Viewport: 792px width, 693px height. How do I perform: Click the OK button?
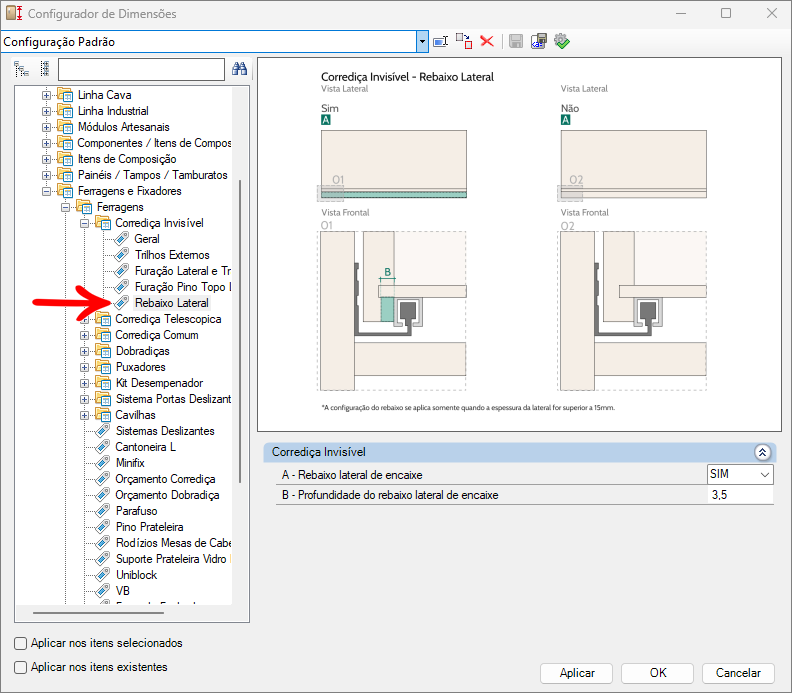(x=658, y=673)
